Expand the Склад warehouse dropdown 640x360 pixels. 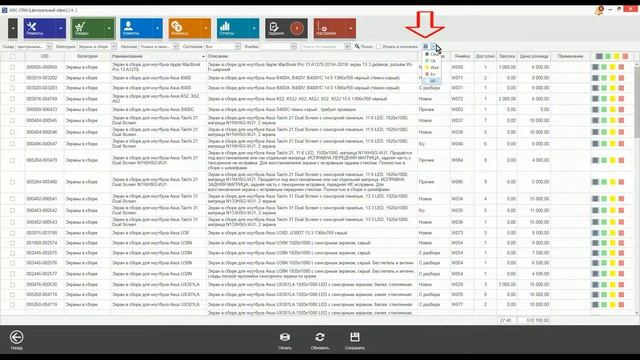click(49, 47)
